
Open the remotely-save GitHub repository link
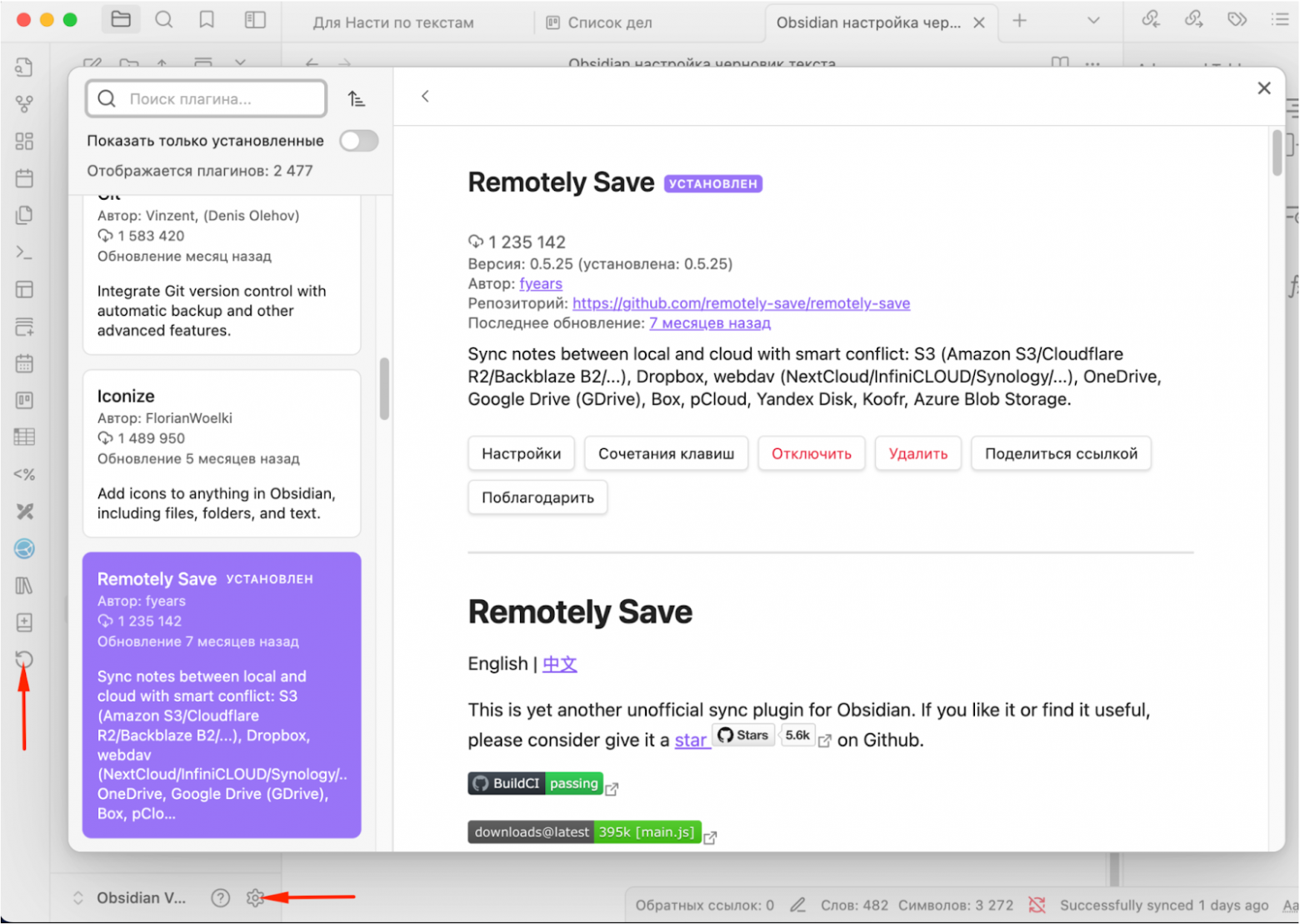pyautogui.click(x=742, y=303)
